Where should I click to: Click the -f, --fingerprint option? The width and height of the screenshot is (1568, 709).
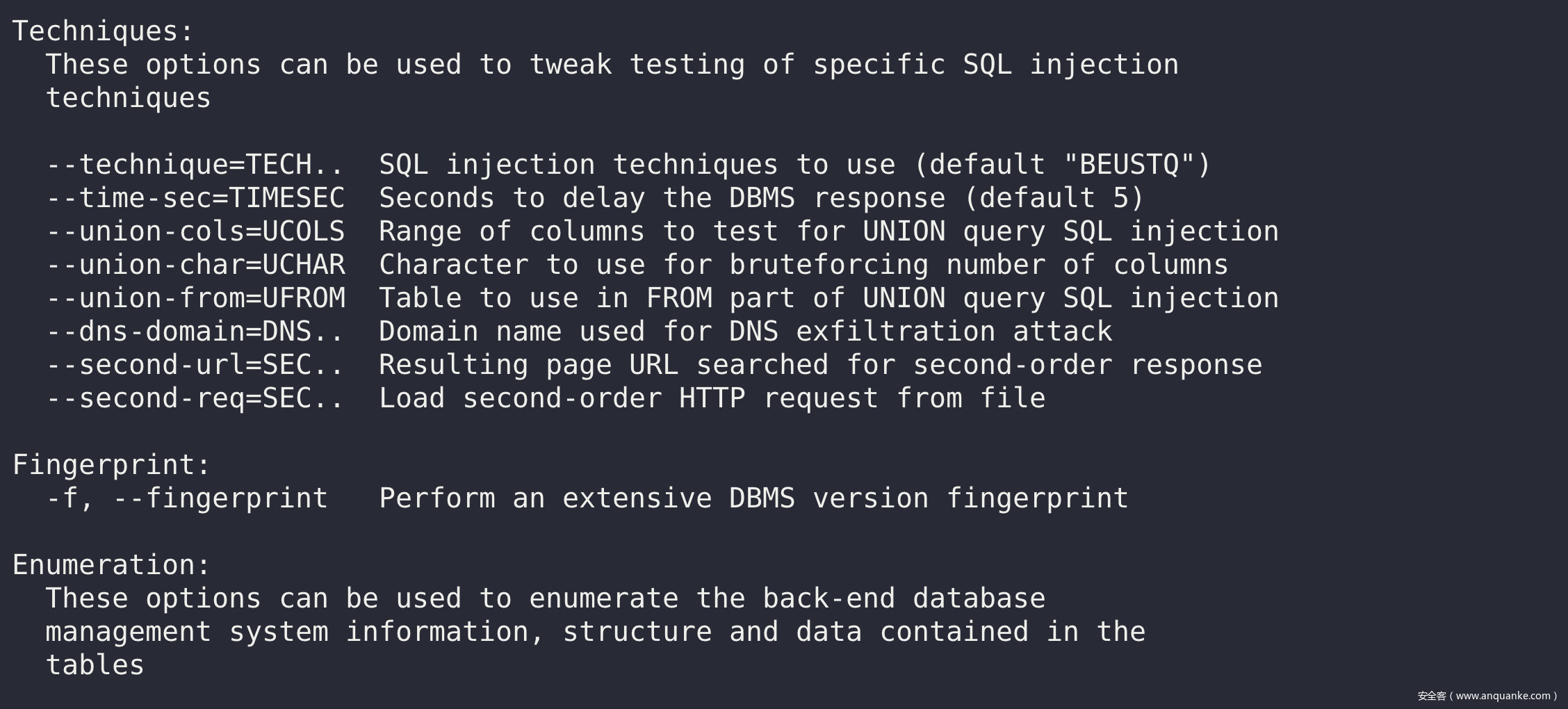tap(186, 498)
